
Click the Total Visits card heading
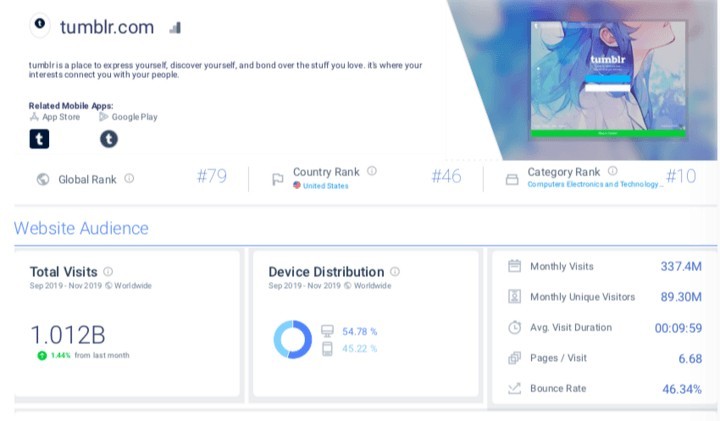click(x=63, y=272)
